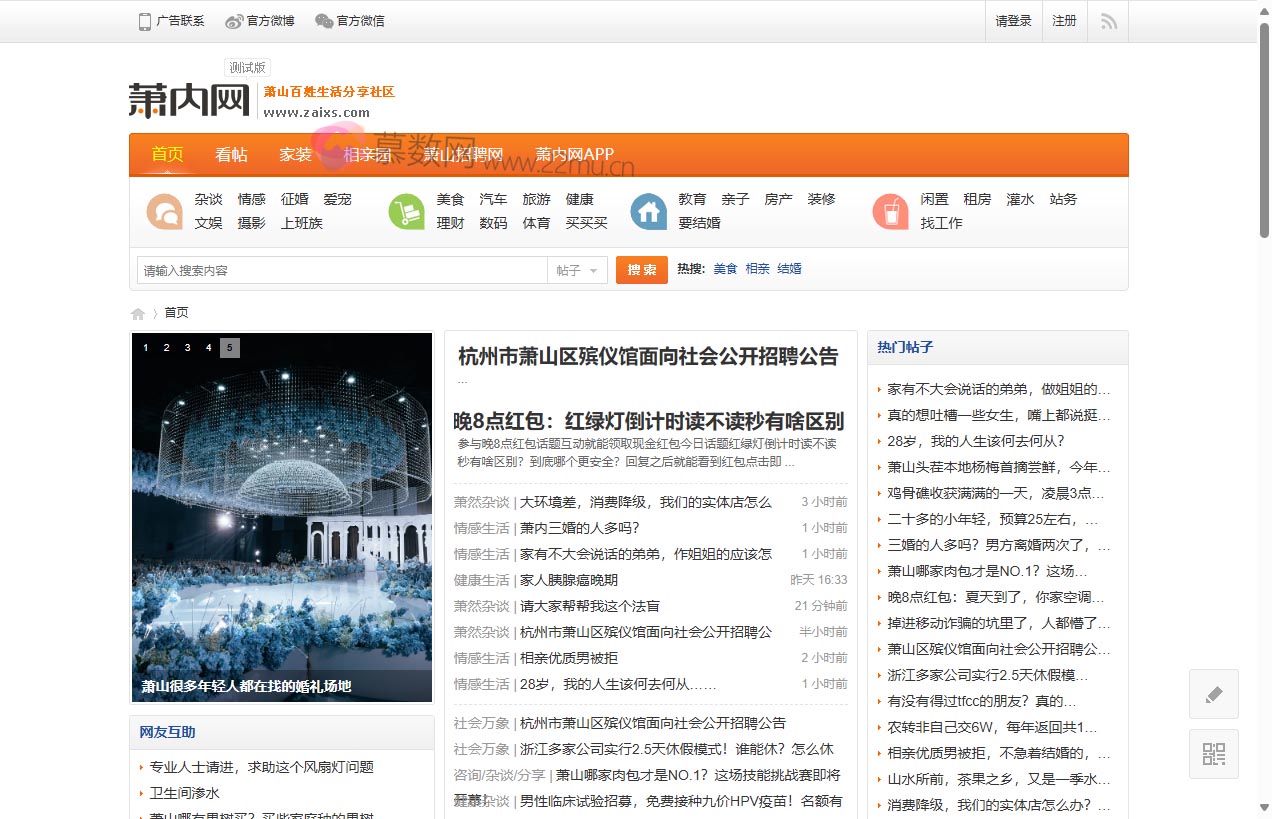The width and height of the screenshot is (1272, 819).
Task: Open 官方微博 via the Weibo icon
Action: (x=235, y=20)
